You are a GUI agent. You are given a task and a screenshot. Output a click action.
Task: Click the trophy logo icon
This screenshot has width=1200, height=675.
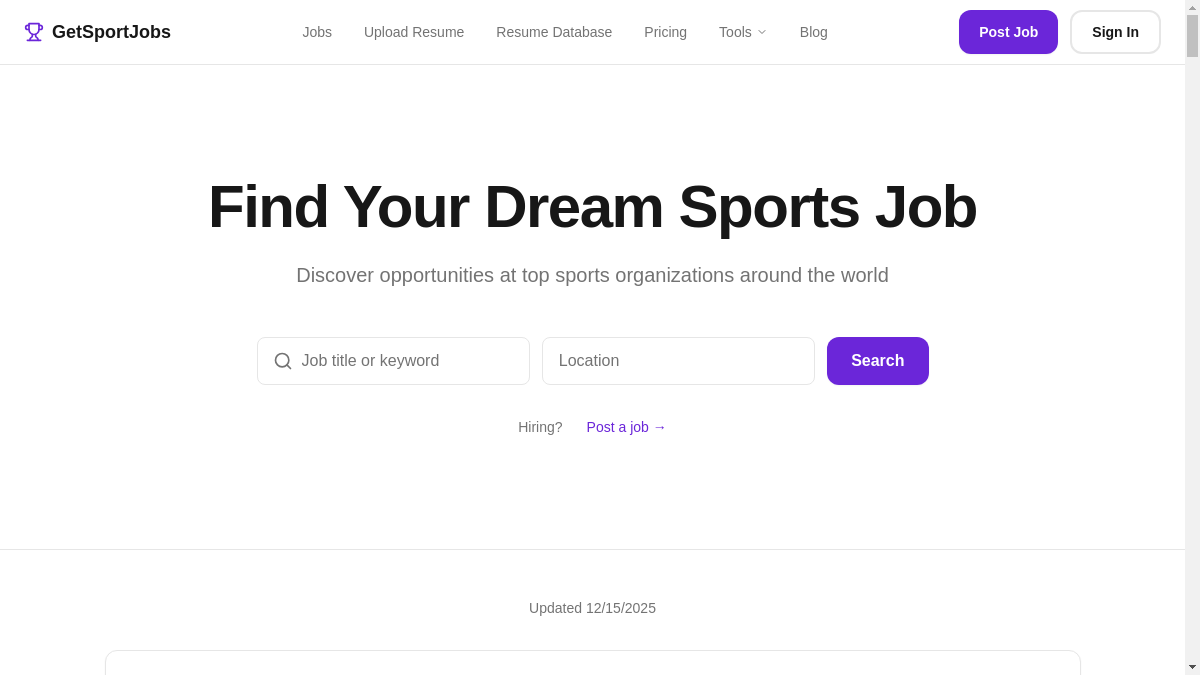click(x=34, y=32)
